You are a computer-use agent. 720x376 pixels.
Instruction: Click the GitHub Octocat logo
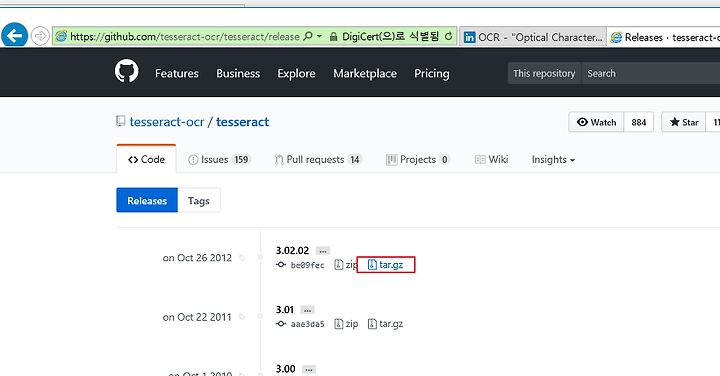point(126,71)
